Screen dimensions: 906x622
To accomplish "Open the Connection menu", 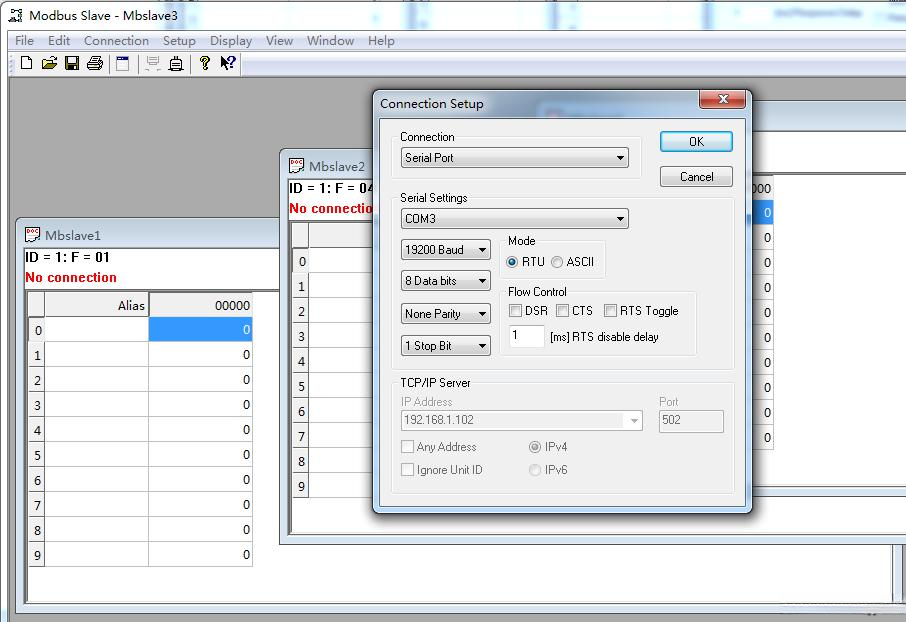I will [116, 41].
